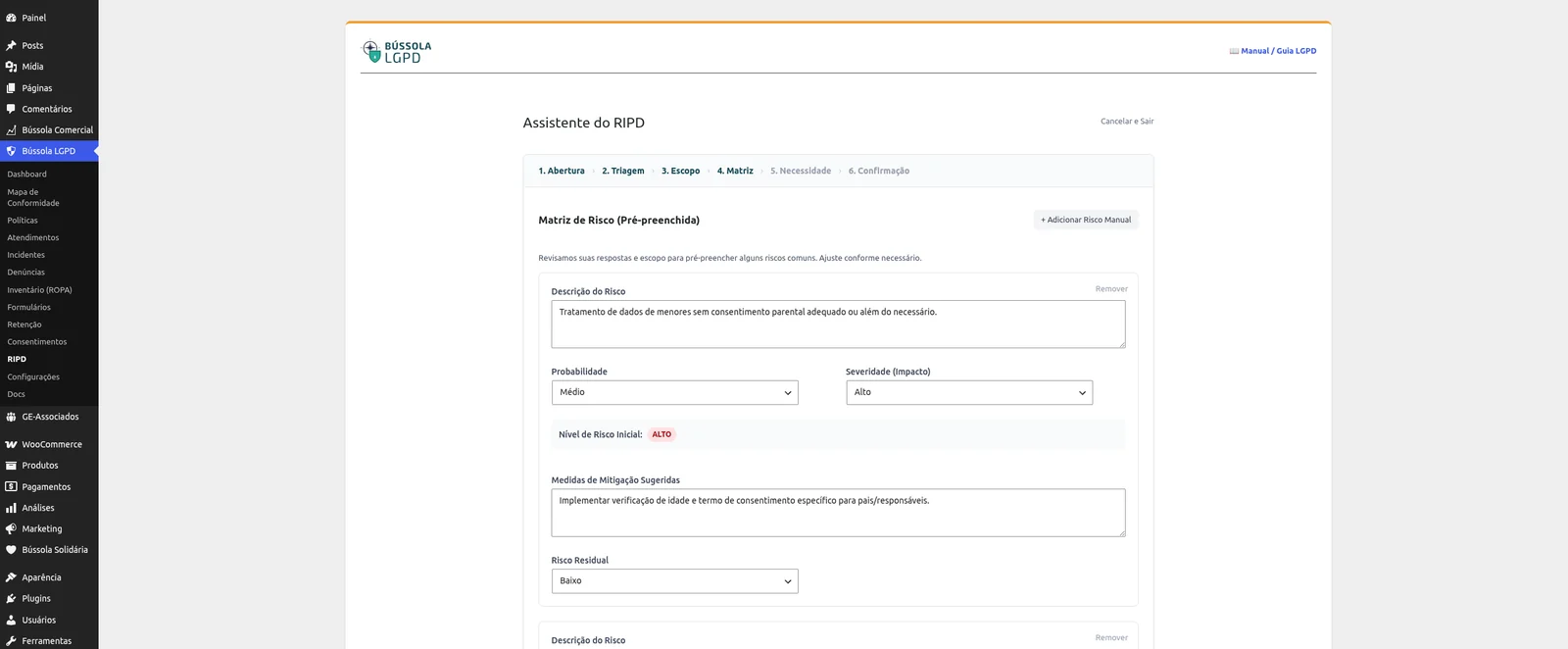Click the Bússola LGPD shield icon
Viewport: 1568px width, 649px height.
(x=11, y=151)
